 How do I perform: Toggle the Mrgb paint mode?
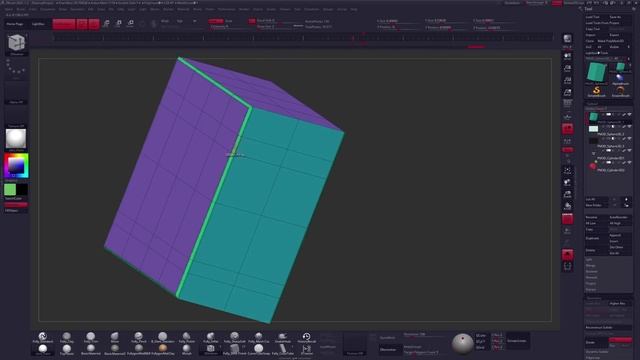point(164,21)
